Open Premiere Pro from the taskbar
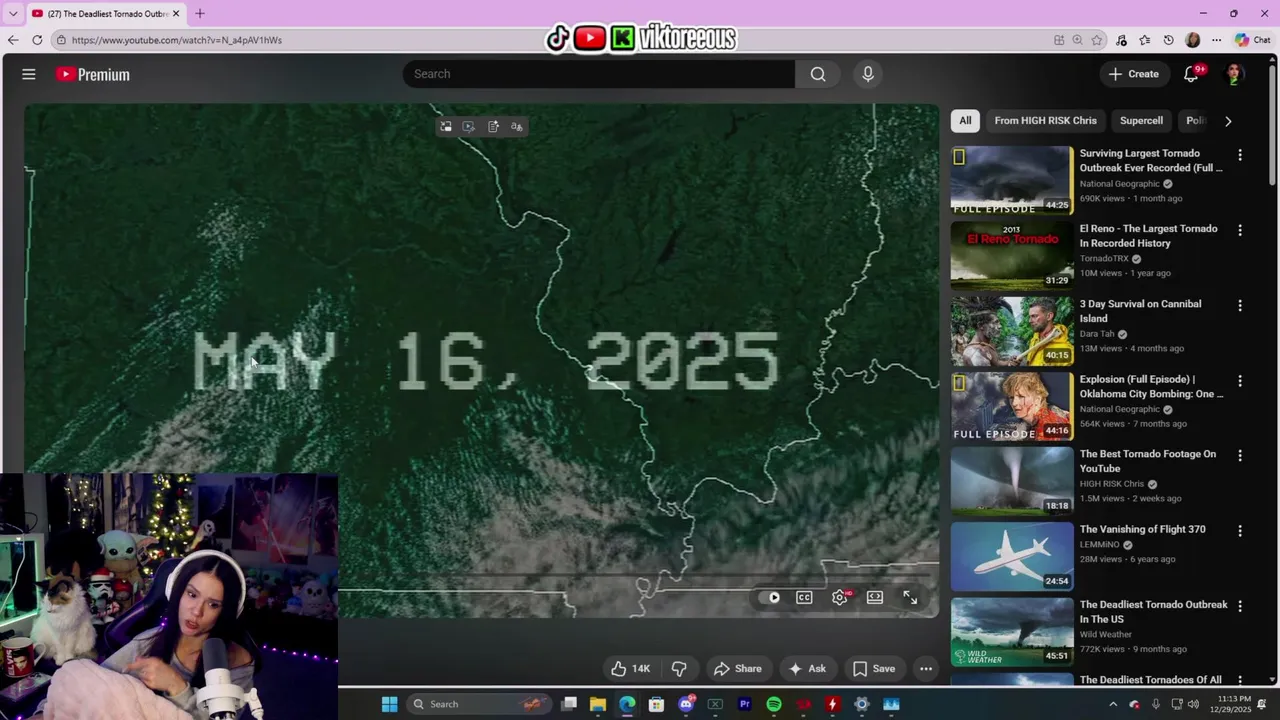Screen dimensions: 1280x720 744,704
